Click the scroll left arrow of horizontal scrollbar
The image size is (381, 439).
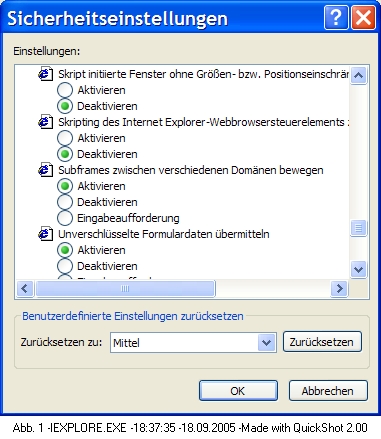coord(25,288)
